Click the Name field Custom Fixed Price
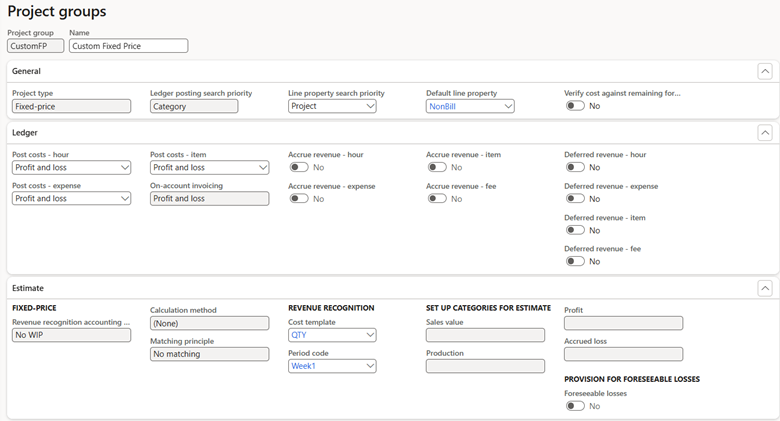 tap(128, 46)
